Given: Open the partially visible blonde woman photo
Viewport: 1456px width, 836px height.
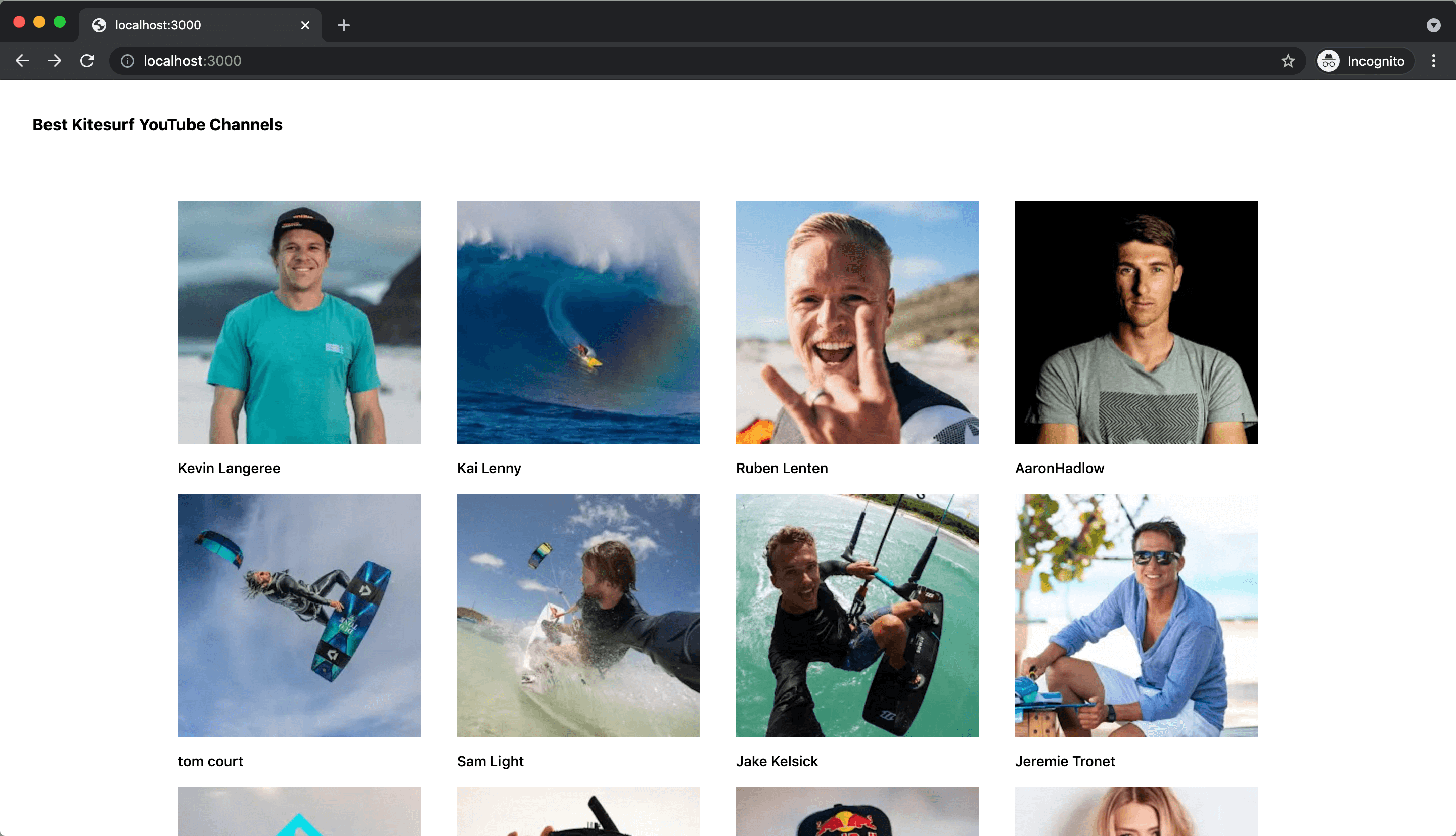Looking at the screenshot, I should click(1136, 812).
